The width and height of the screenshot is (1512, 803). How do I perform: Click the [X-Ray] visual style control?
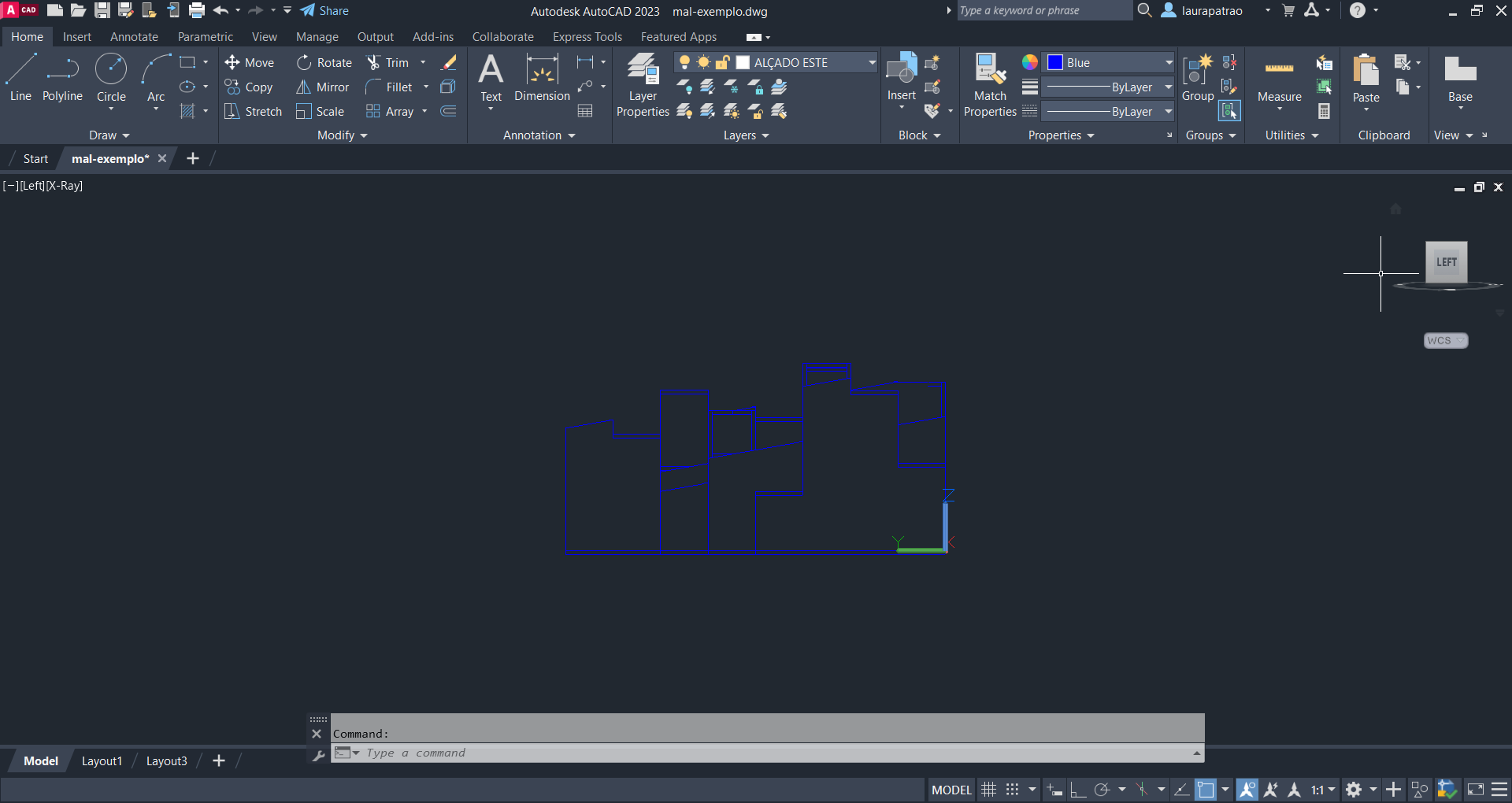coord(64,186)
